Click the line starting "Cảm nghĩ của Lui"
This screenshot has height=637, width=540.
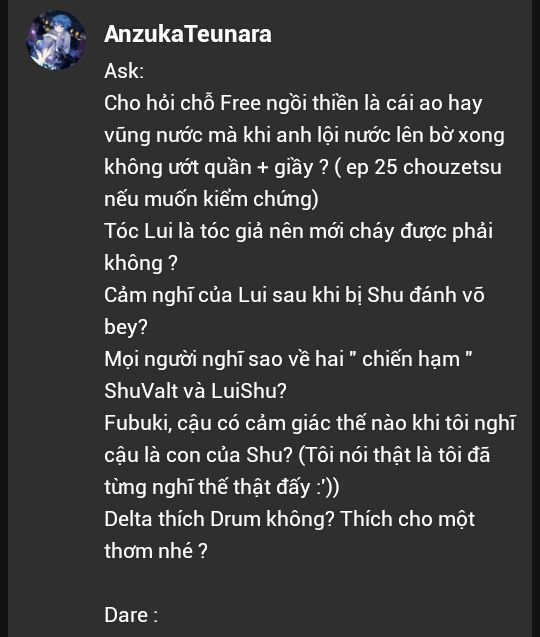pos(294,295)
